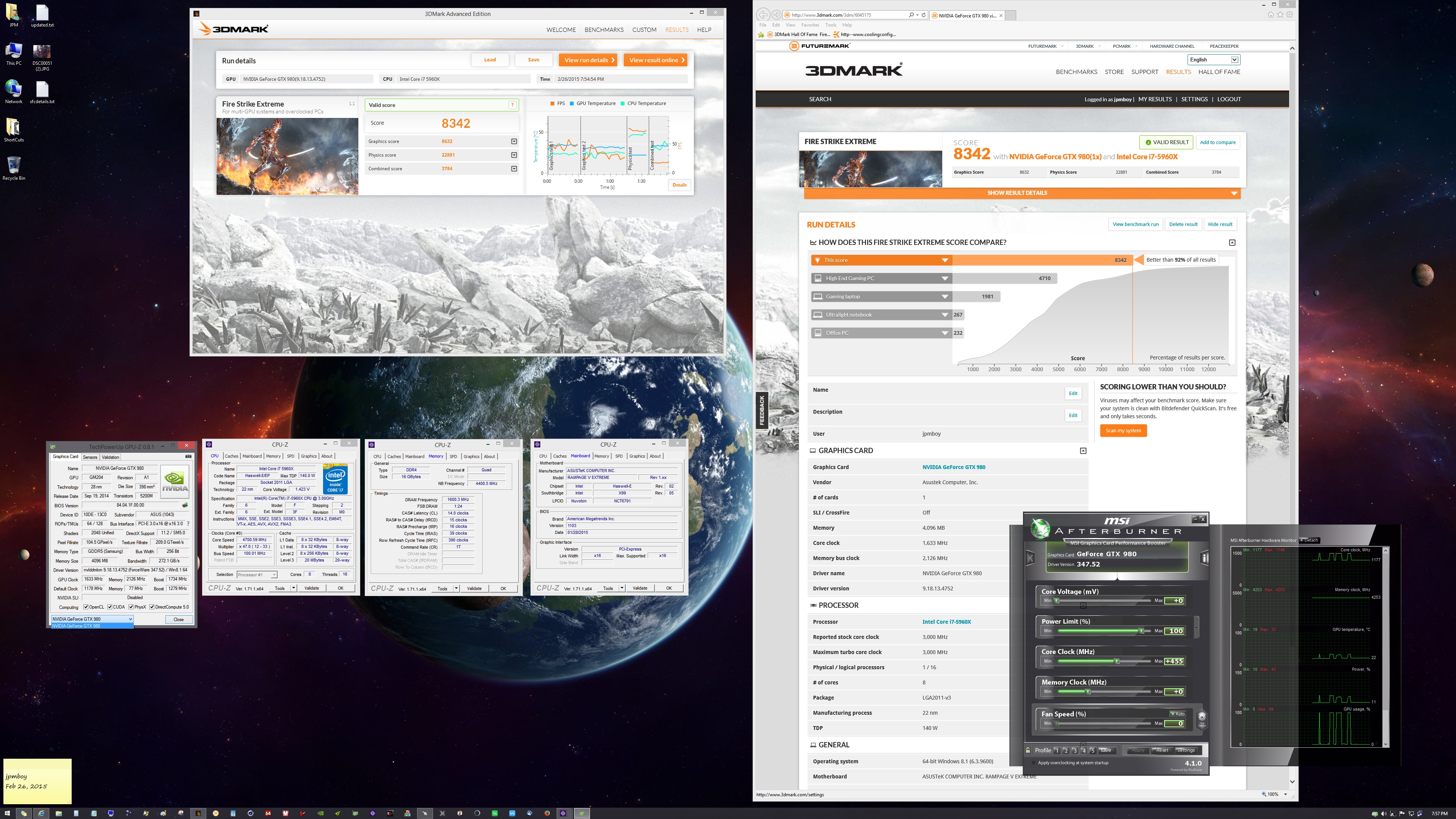
Task: Click the GPU-Z BIOS save chip icon
Action: (185, 505)
